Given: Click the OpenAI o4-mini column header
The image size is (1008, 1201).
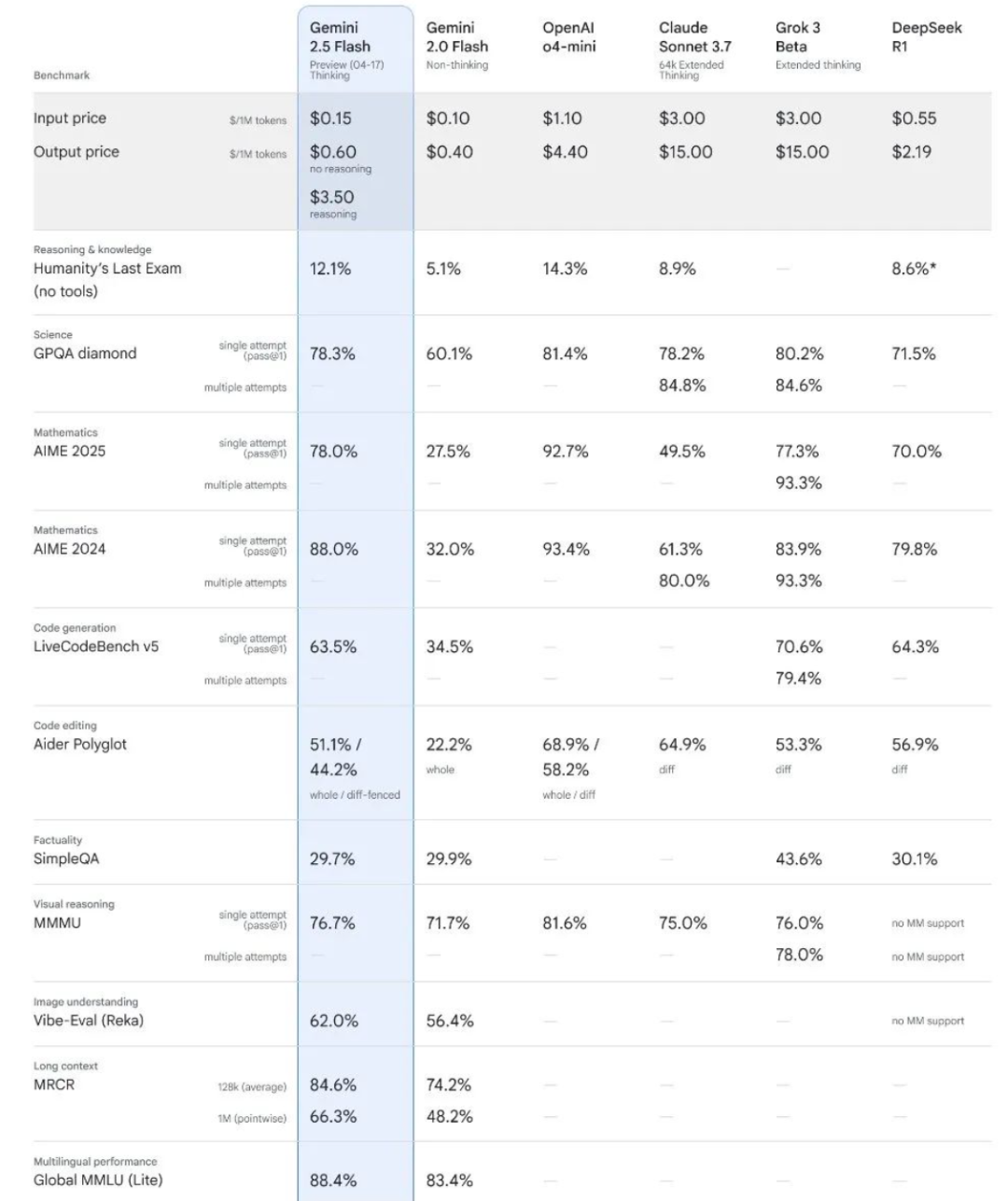Looking at the screenshot, I should (x=569, y=37).
